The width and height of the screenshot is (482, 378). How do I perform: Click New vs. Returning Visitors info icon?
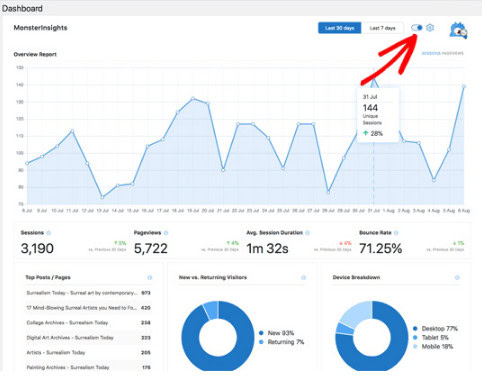[303, 278]
